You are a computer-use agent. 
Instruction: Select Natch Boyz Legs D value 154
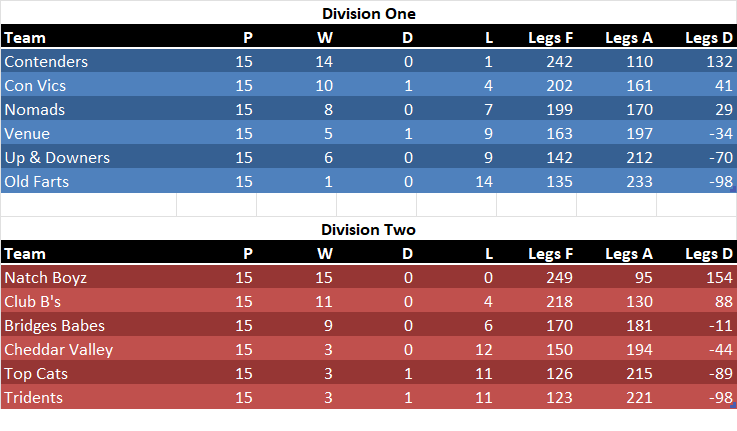coord(718,277)
